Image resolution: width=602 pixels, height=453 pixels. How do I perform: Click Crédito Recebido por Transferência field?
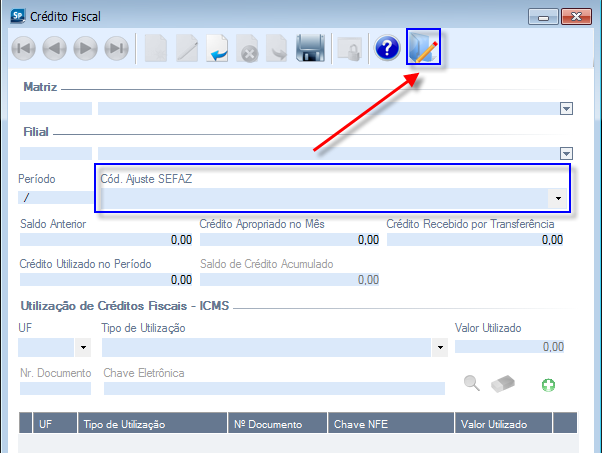point(475,240)
